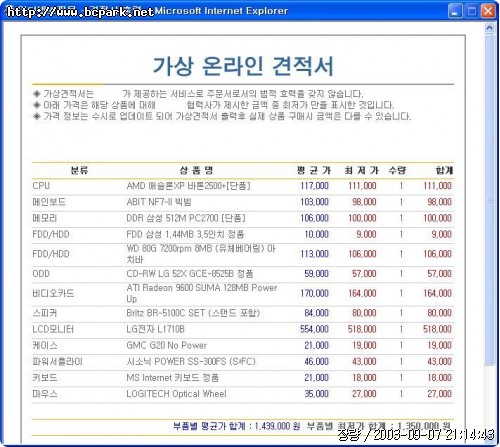Viewport: 500px width, 447px height.
Task: Click the ODD average price 59,000
Action: [x=316, y=274]
